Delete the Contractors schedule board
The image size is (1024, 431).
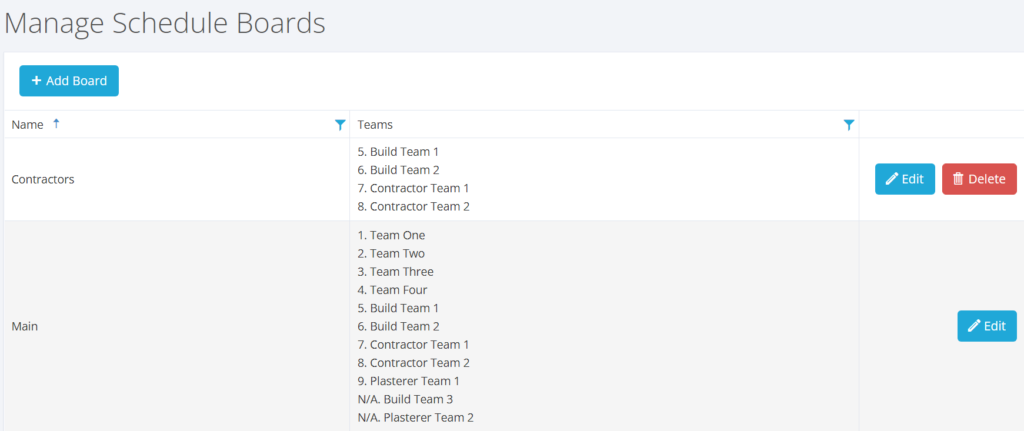(x=979, y=179)
